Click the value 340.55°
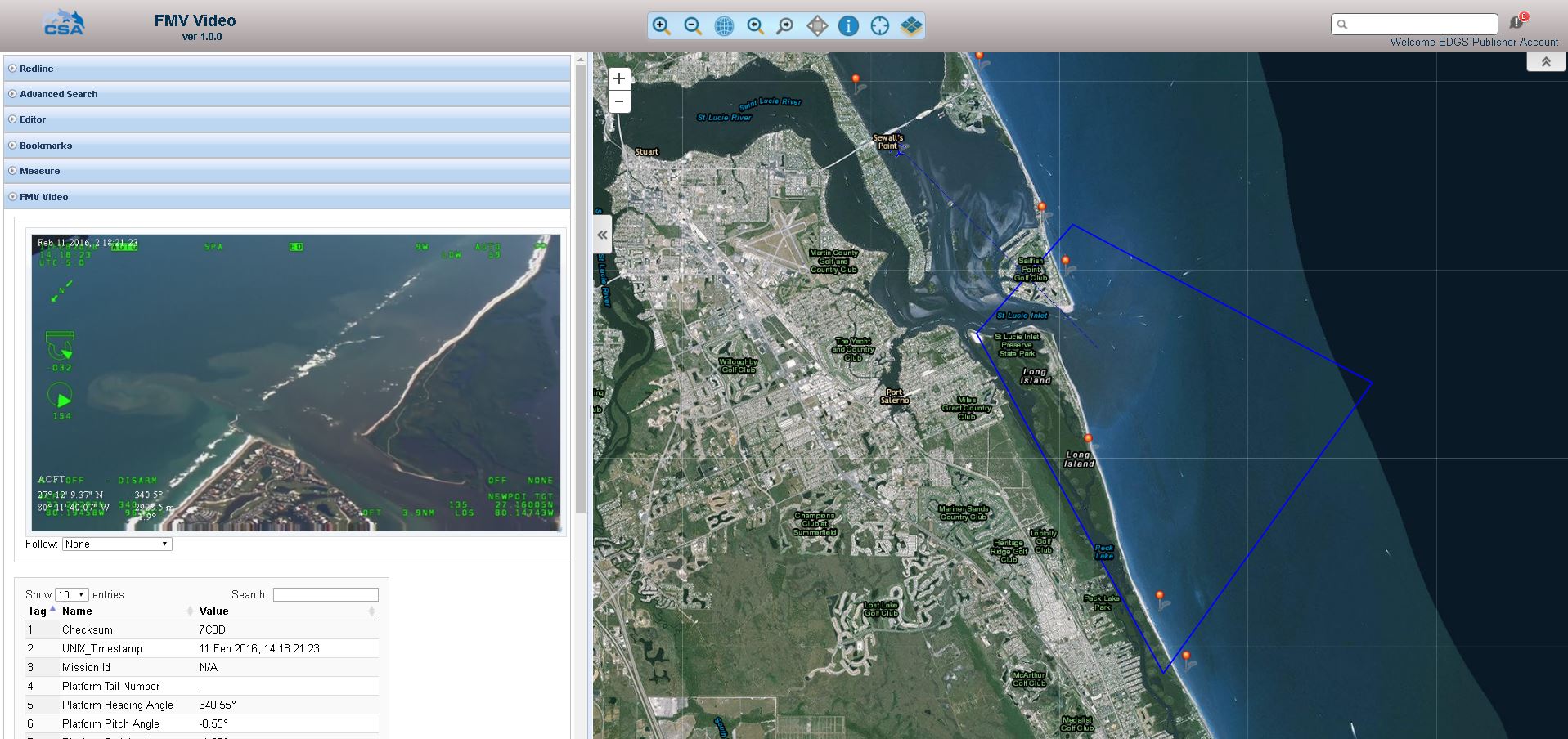 [x=218, y=705]
